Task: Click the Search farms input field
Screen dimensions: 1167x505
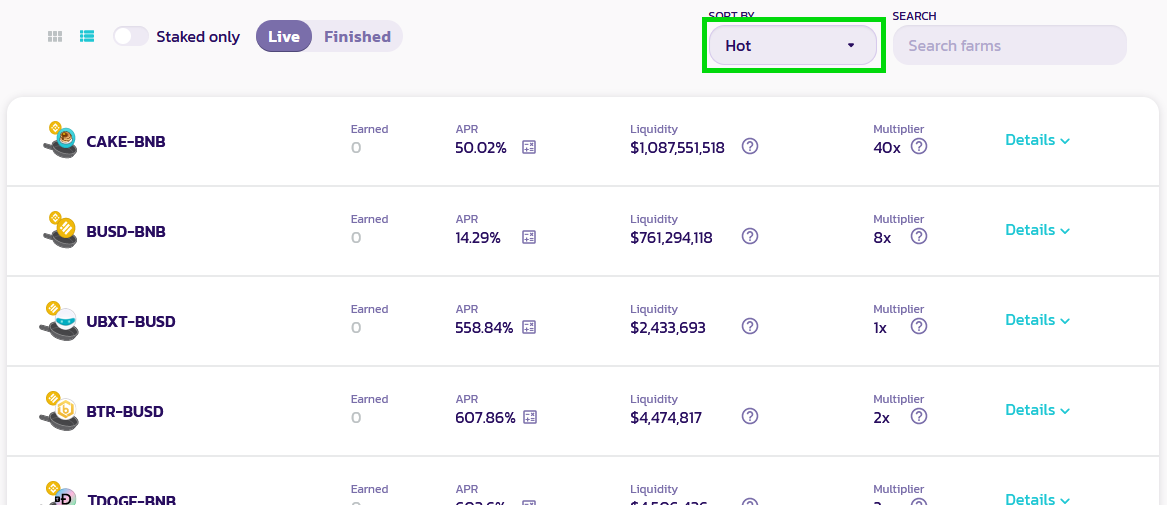Action: [1009, 45]
